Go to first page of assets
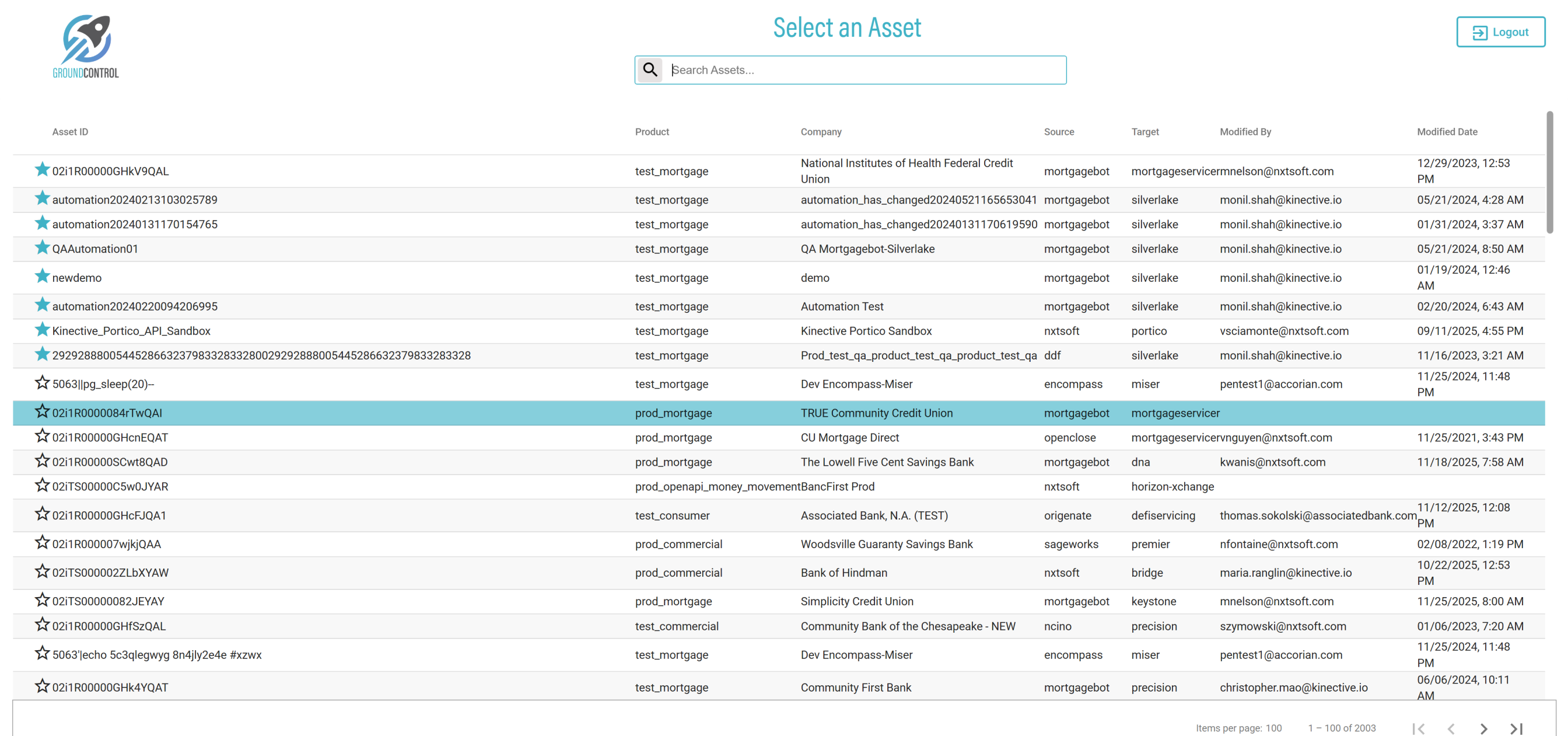Screen dimensions: 1568x736 pos(1418,728)
